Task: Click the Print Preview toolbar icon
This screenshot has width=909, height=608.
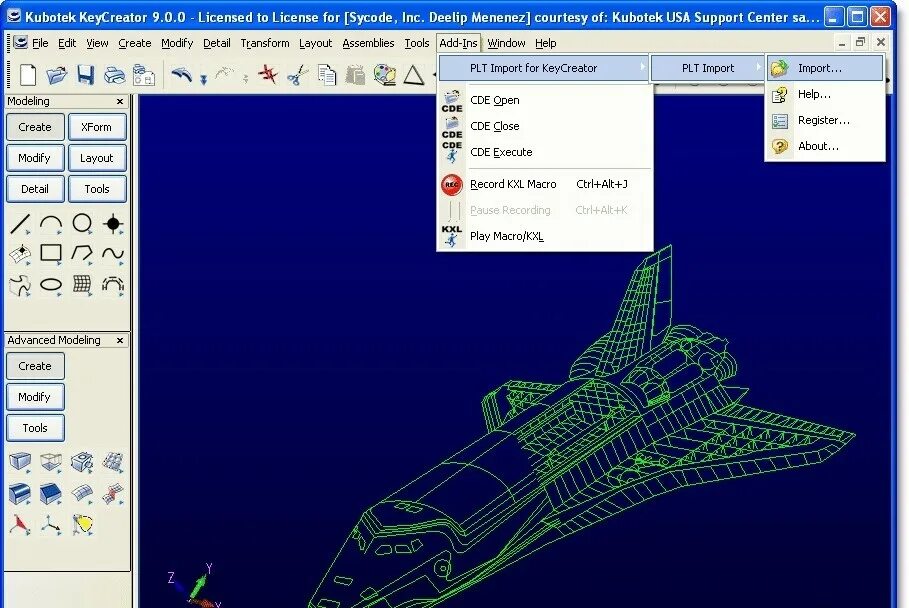Action: point(144,75)
